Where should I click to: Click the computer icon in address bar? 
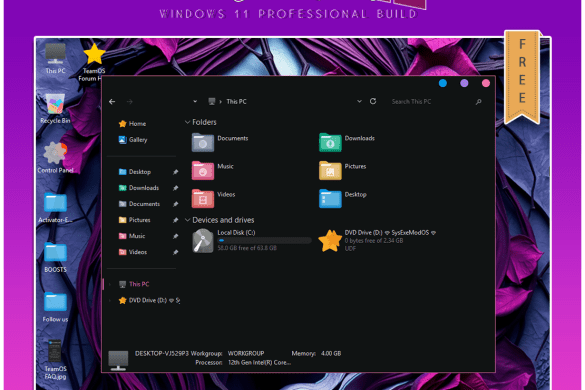(x=212, y=102)
